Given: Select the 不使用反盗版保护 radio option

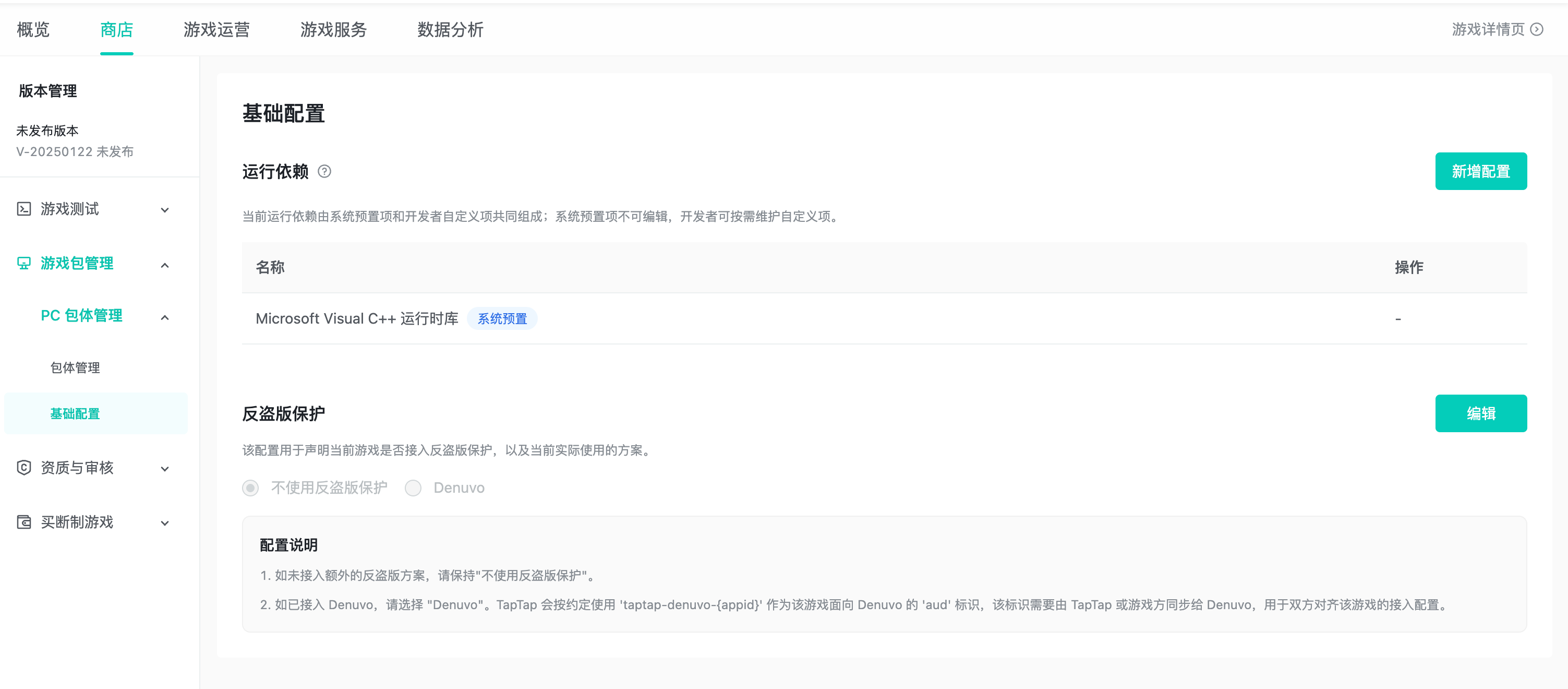Looking at the screenshot, I should coord(250,488).
